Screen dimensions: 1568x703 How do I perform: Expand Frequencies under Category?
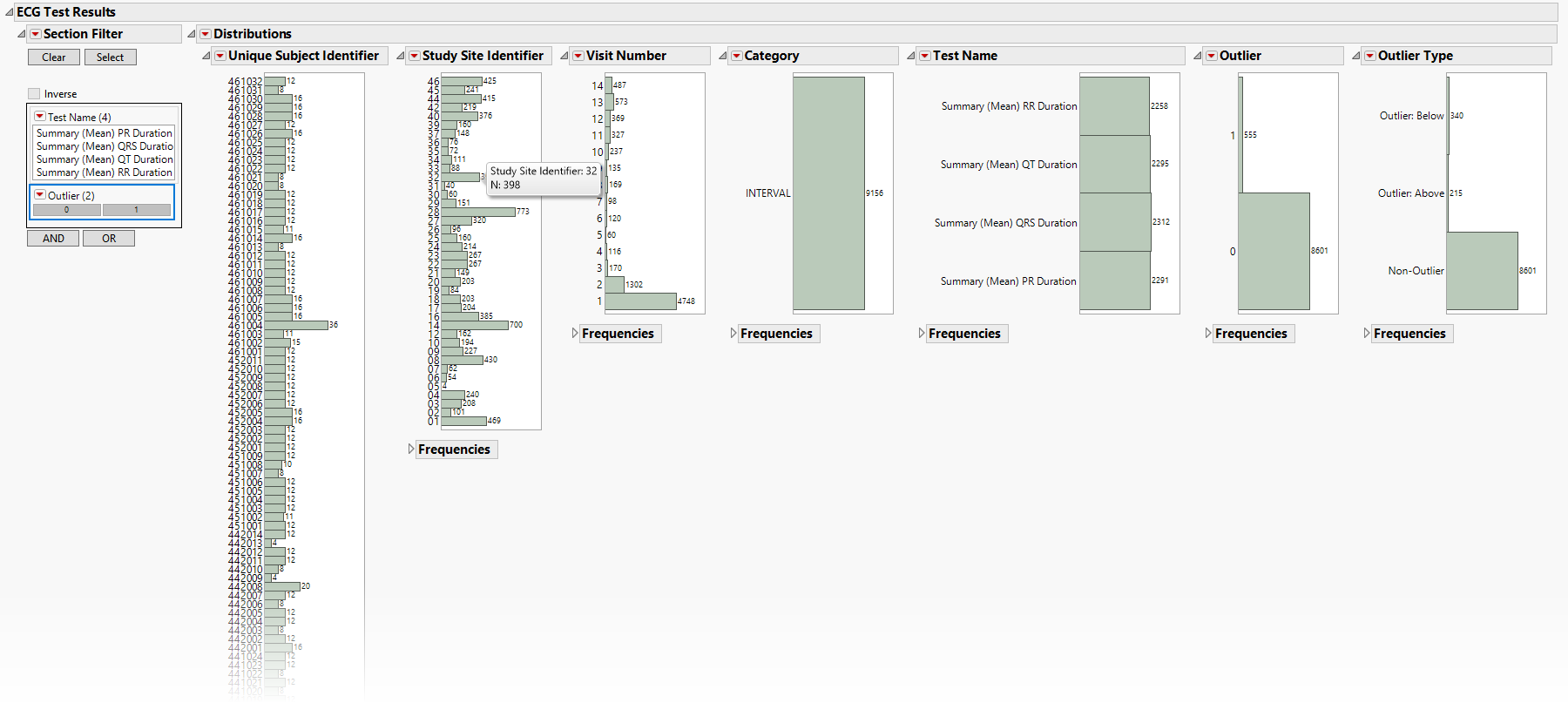[734, 334]
